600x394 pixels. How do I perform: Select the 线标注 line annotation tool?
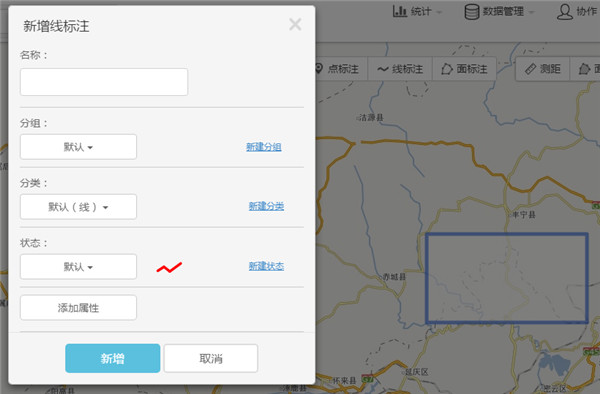pos(400,69)
